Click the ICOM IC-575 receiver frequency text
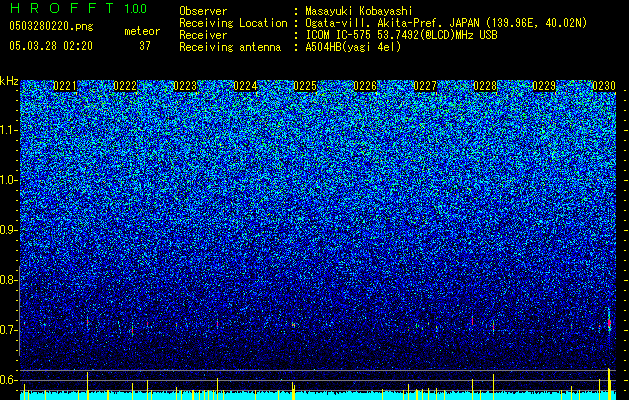Screen dimensions: 629x400 pyautogui.click(x=401, y=35)
